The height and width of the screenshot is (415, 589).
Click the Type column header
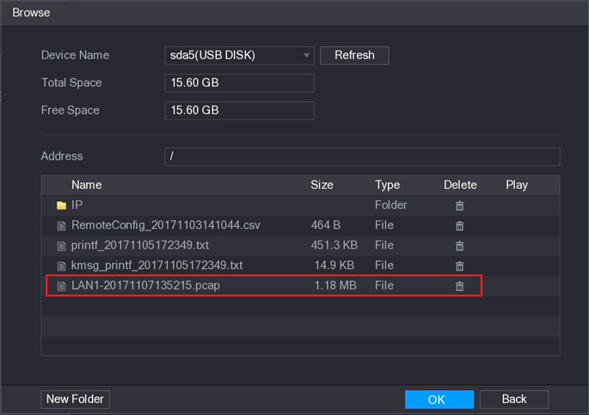[387, 185]
